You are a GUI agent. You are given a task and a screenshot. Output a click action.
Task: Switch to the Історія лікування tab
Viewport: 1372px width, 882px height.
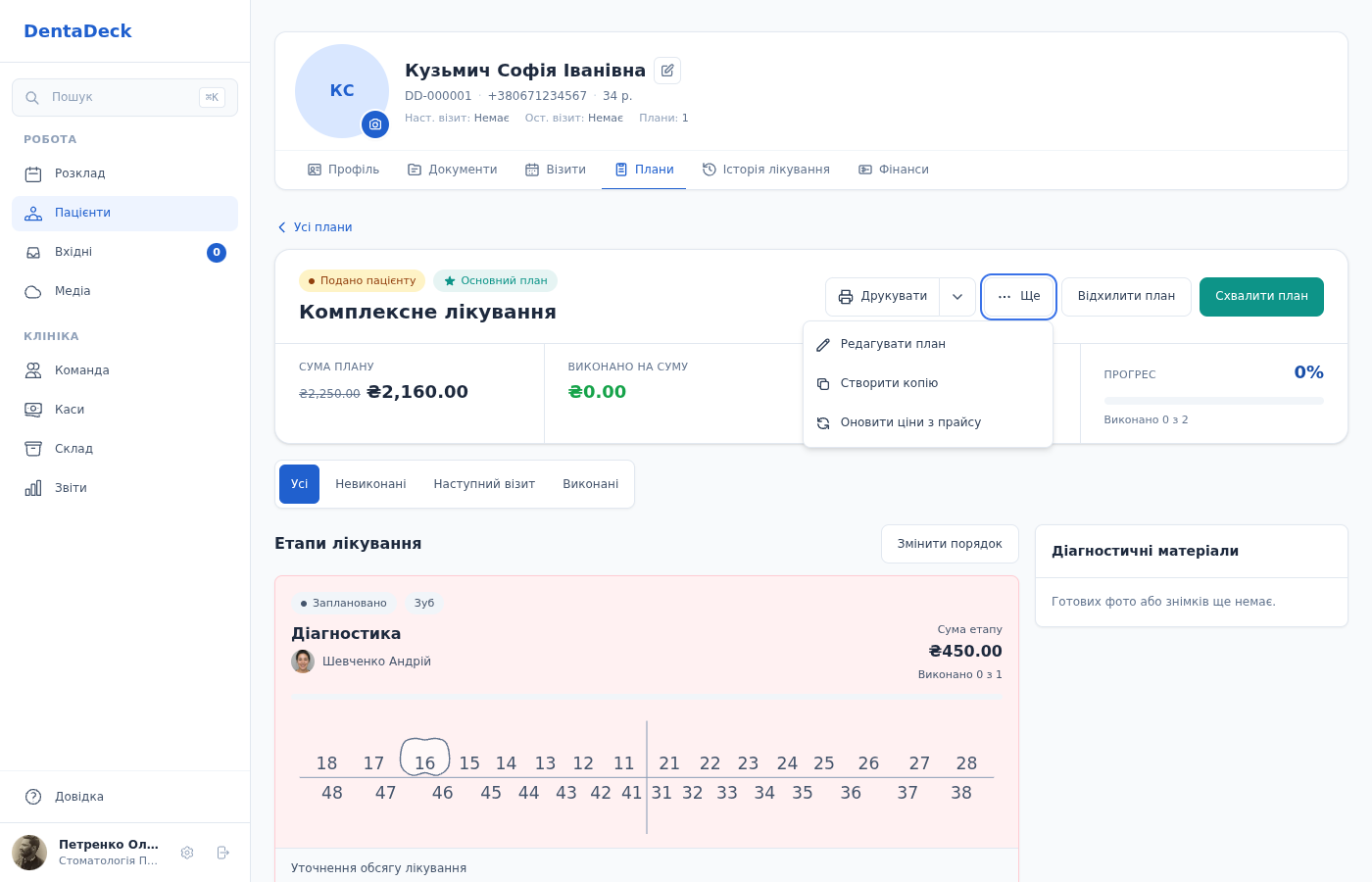765,170
